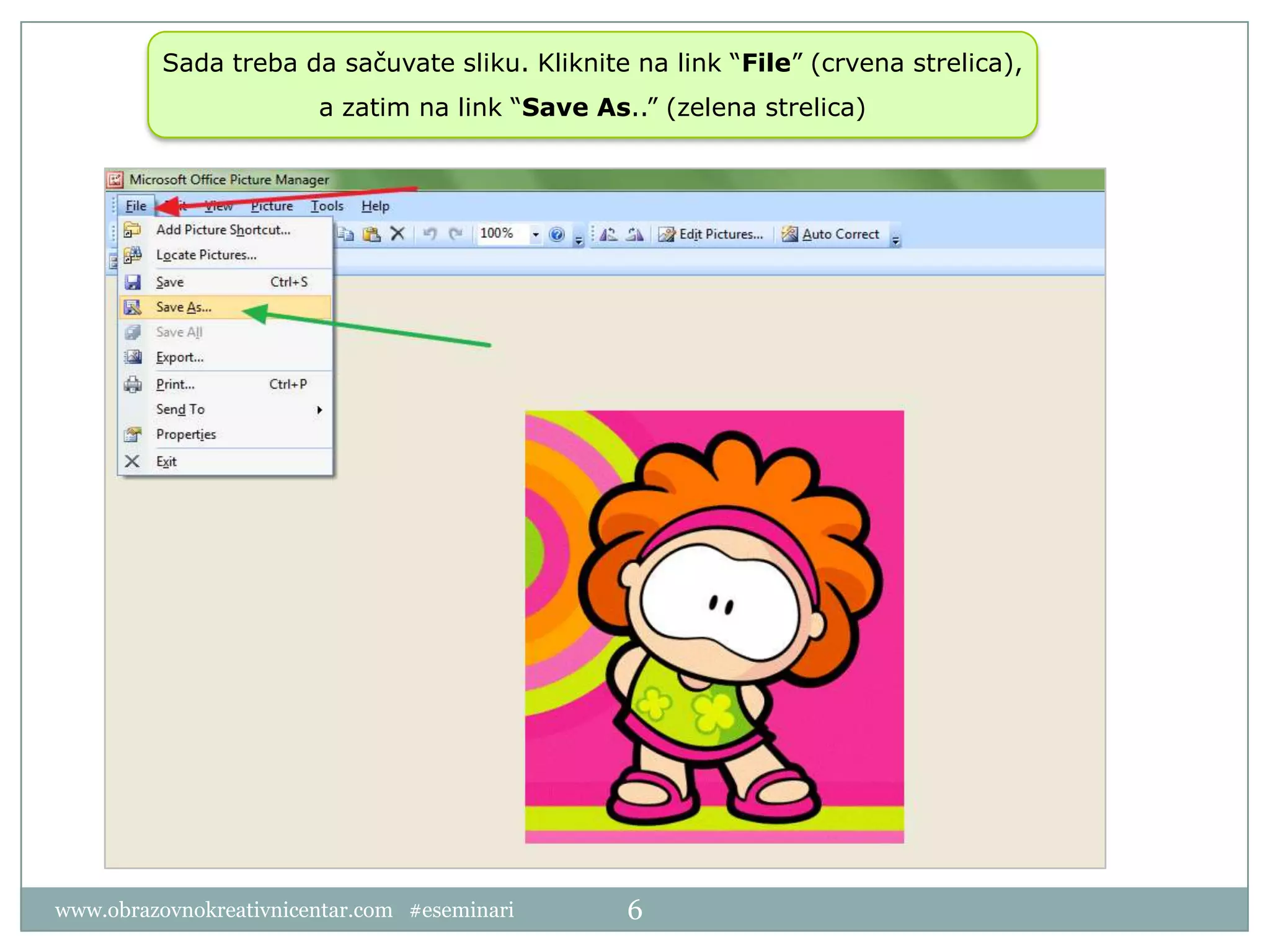The image size is (1270, 952).
Task: Expand toolbar options after Auto Correct
Action: [x=895, y=239]
